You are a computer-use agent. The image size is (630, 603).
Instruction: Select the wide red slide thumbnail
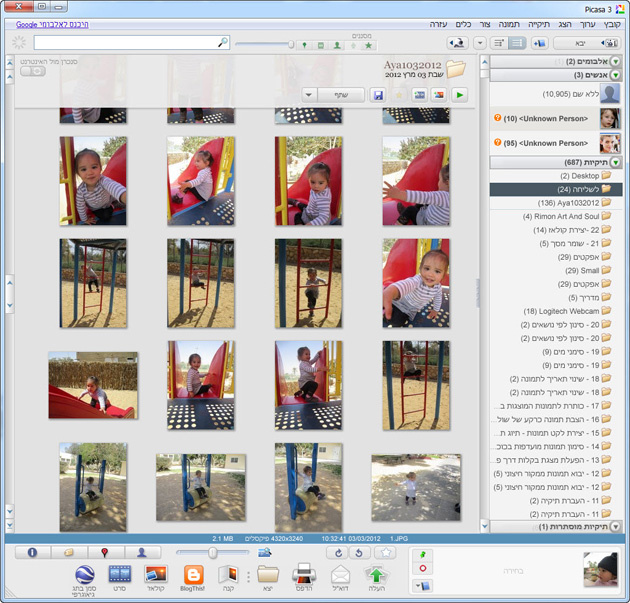point(93,385)
